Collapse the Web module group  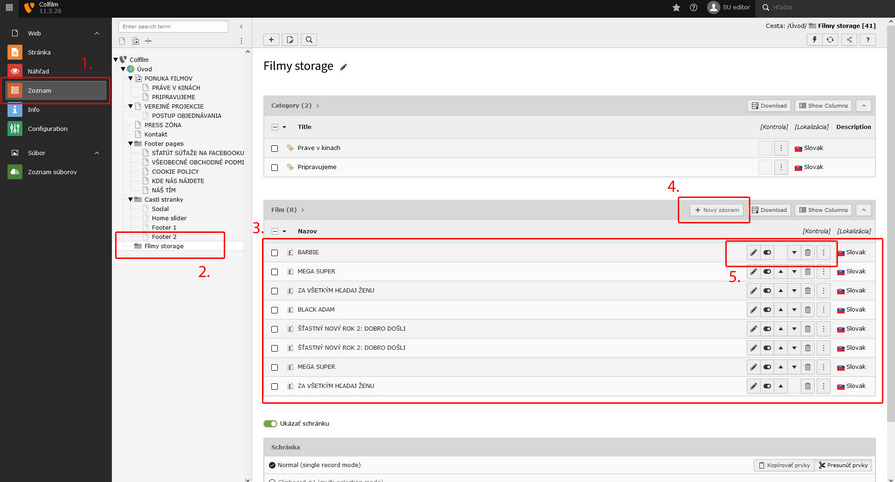coord(96,33)
